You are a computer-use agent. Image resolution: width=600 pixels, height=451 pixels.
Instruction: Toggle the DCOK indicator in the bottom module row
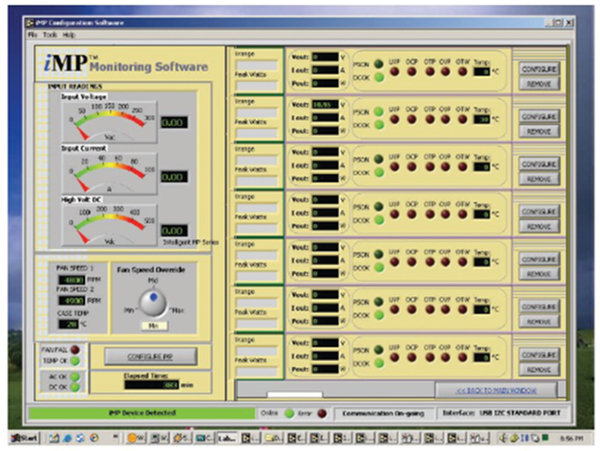click(x=378, y=365)
